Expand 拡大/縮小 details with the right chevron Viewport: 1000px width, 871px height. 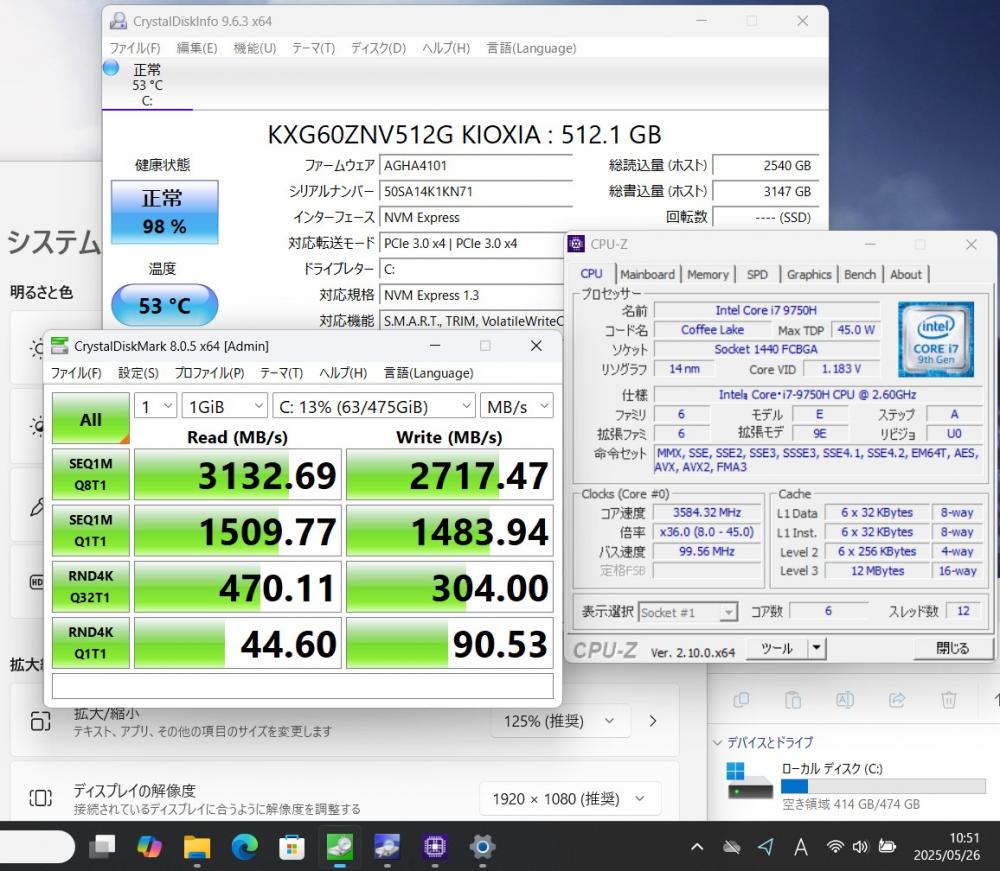(652, 721)
